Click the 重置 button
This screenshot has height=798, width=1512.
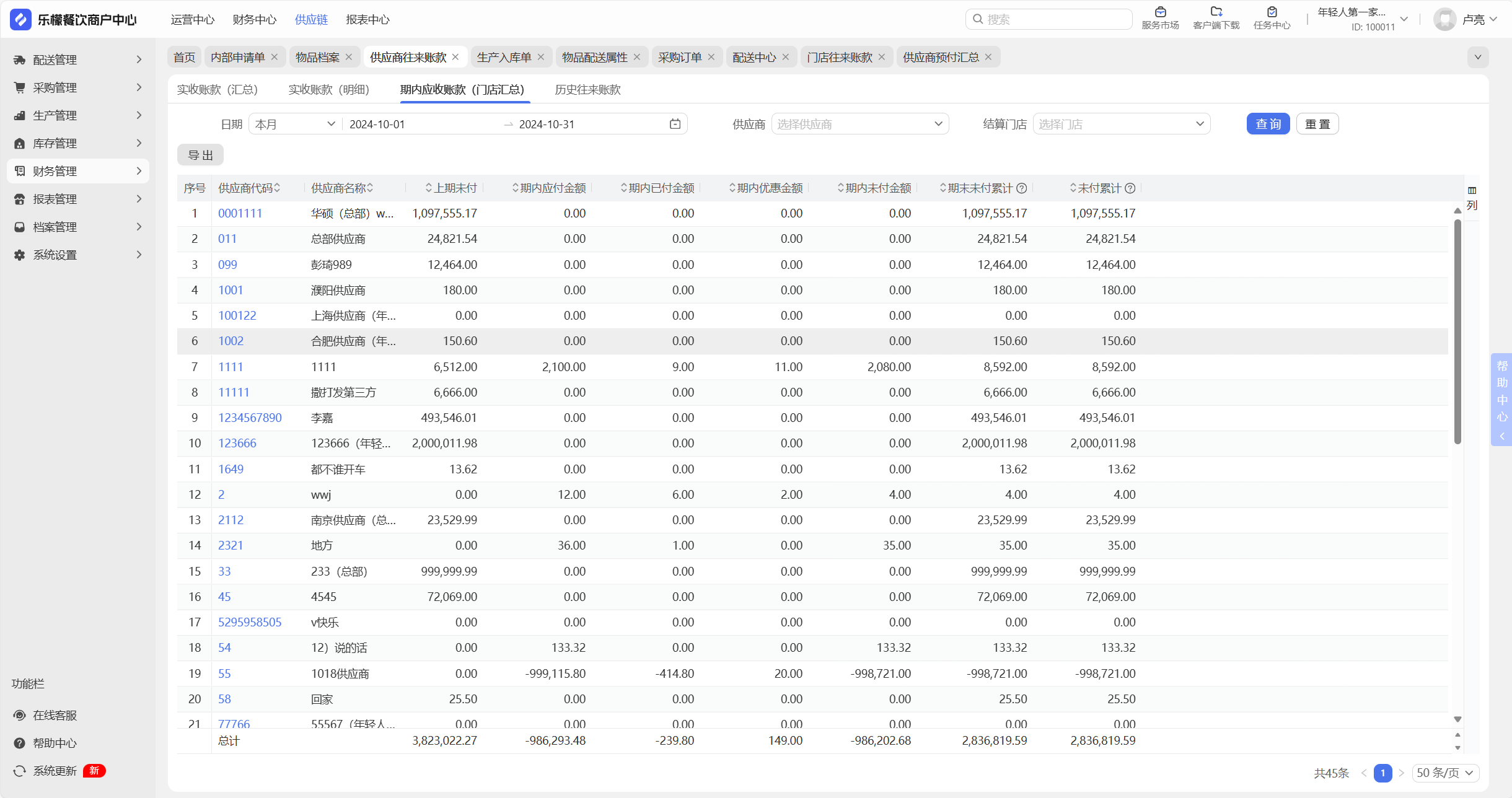[x=1317, y=124]
